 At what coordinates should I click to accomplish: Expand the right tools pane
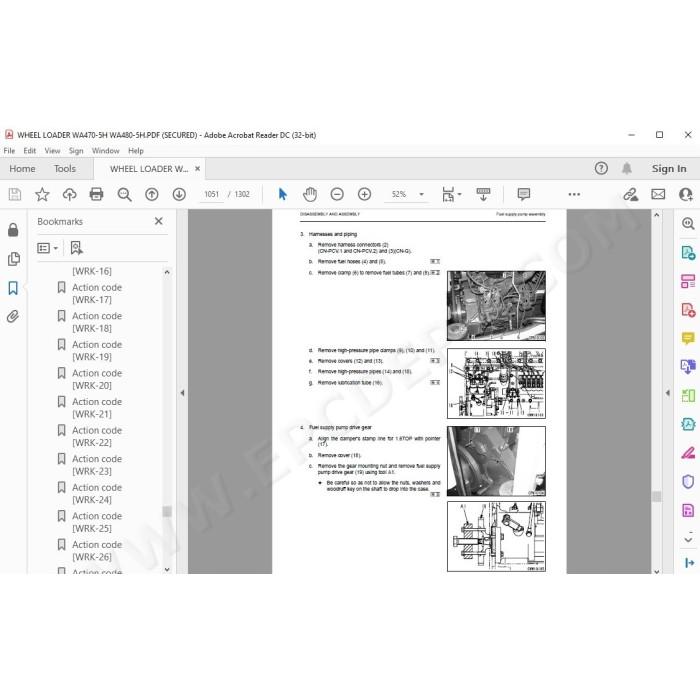tap(689, 563)
